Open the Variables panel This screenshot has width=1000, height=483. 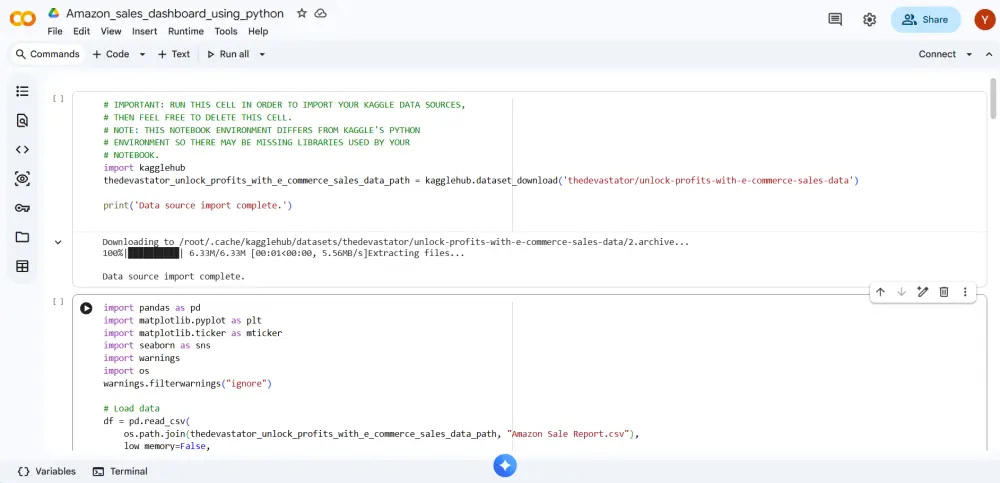click(x=47, y=472)
